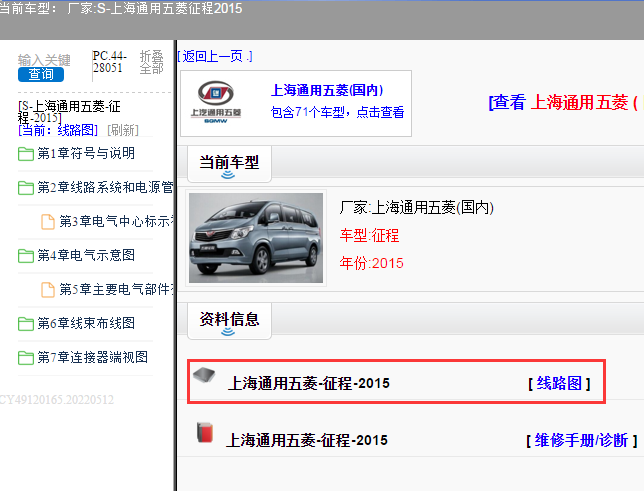644x491 pixels.
Task: Click the red repair manual book icon
Action: tap(205, 432)
